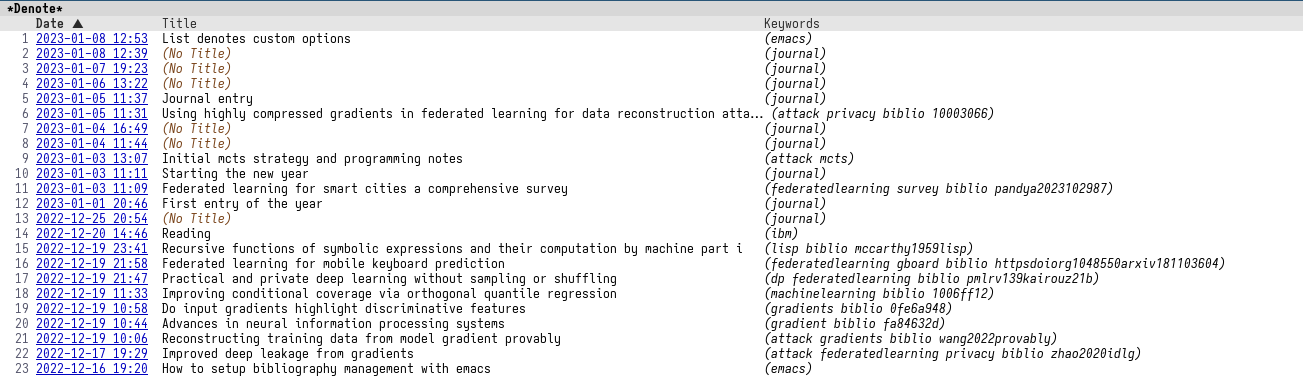Image resolution: width=1303 pixels, height=376 pixels.
Task: Click keywords '(attack federatedlearning privacy biblio zhao2020idlg)'
Action: click(x=953, y=353)
